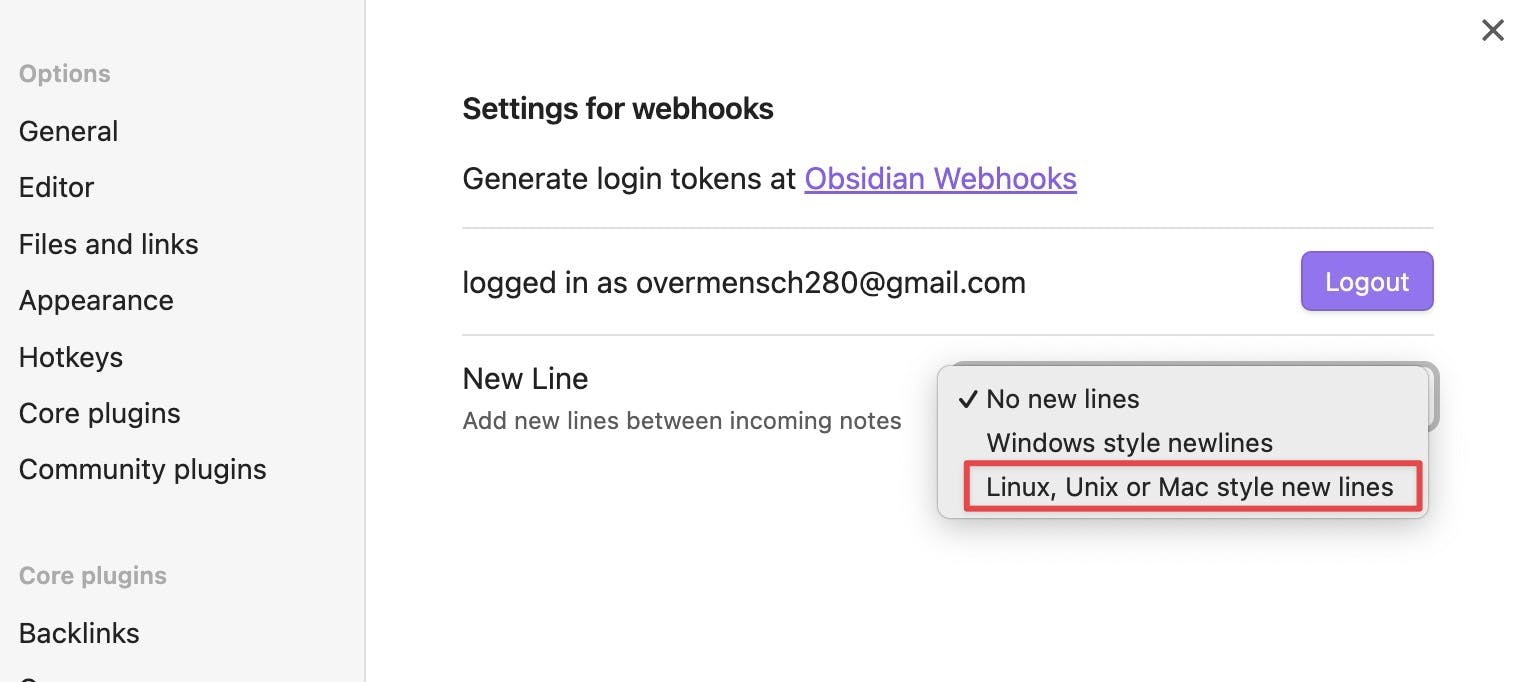The height and width of the screenshot is (682, 1514).
Task: Choose the checked No new lines option
Action: [1062, 399]
